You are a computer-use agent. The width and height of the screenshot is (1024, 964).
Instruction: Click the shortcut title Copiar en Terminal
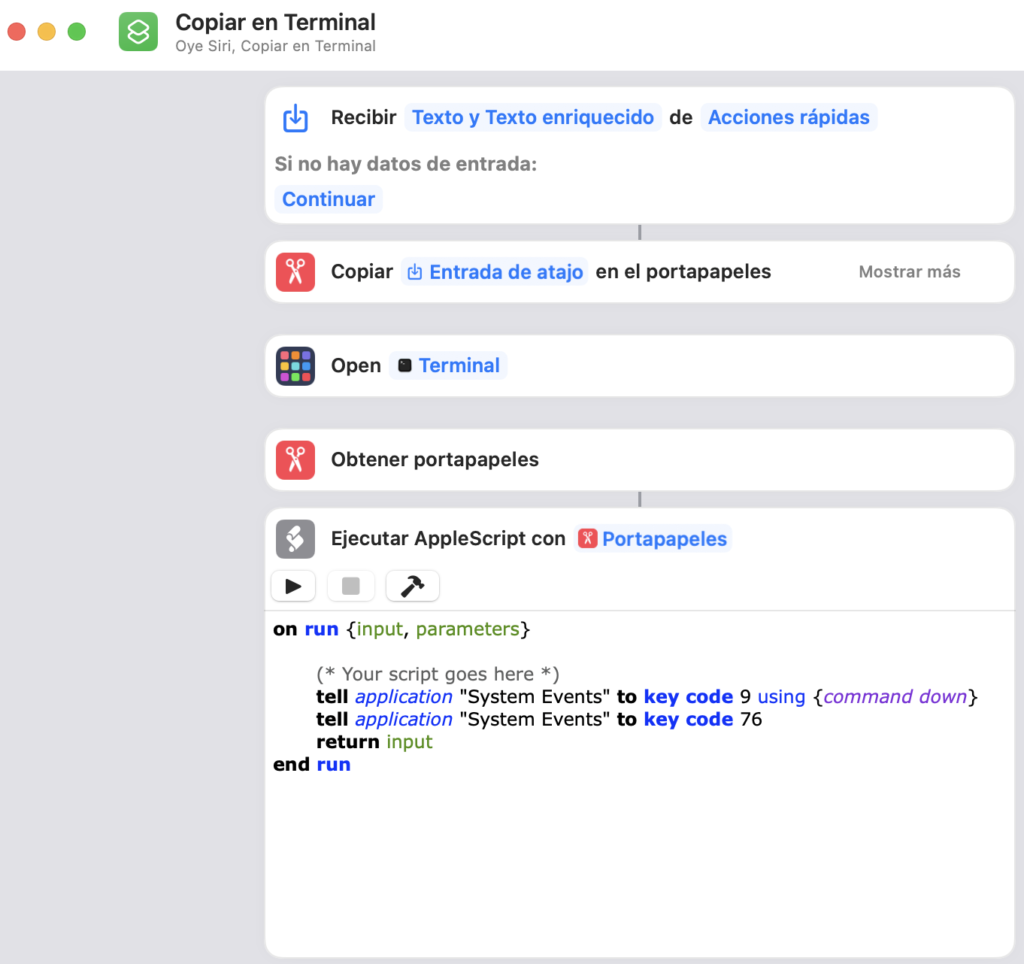coord(276,22)
